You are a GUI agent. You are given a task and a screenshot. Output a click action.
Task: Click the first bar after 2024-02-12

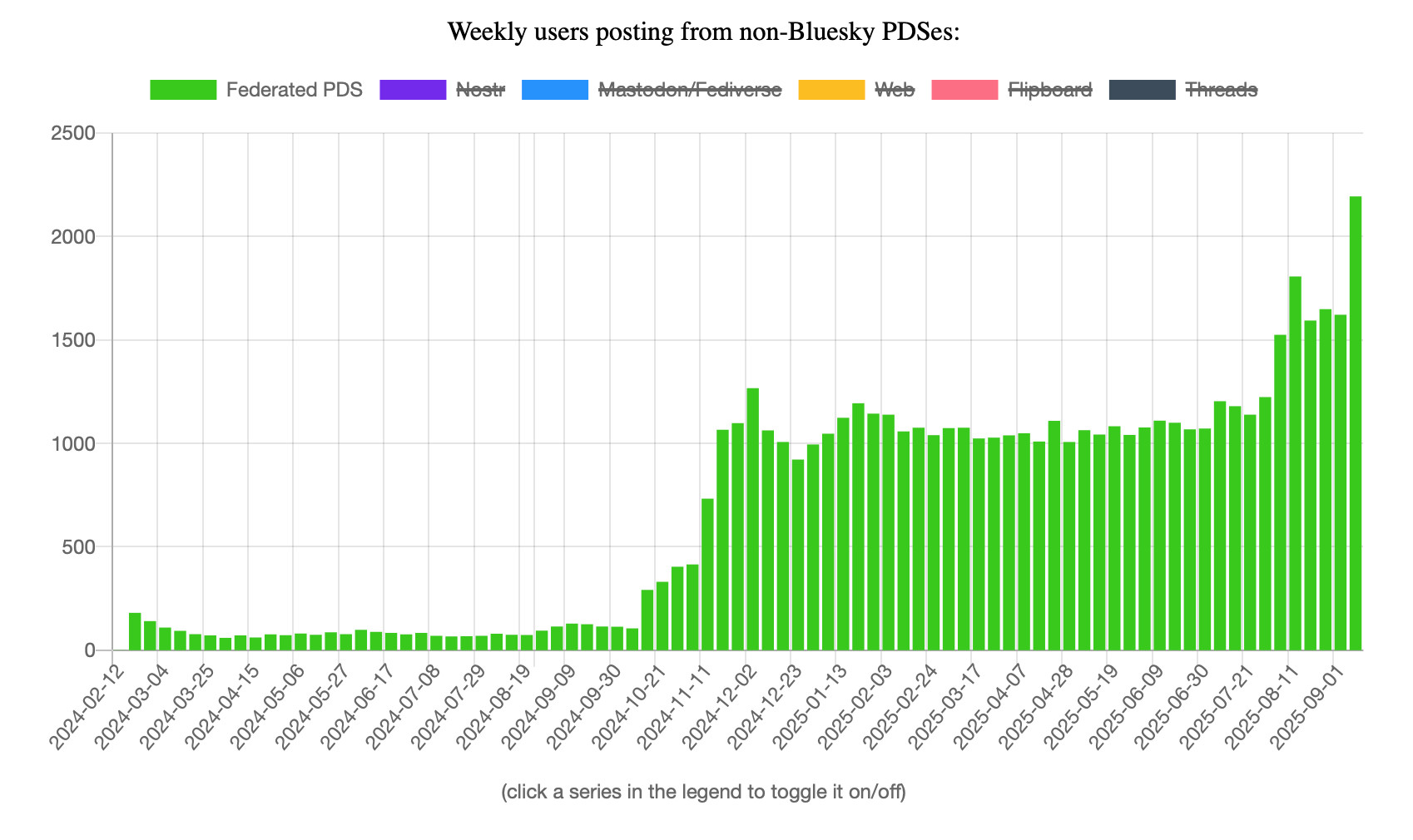click(135, 631)
